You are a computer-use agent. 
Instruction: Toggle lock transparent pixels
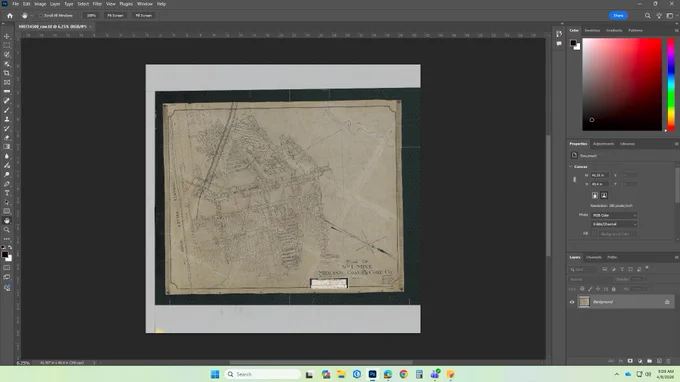click(x=582, y=289)
